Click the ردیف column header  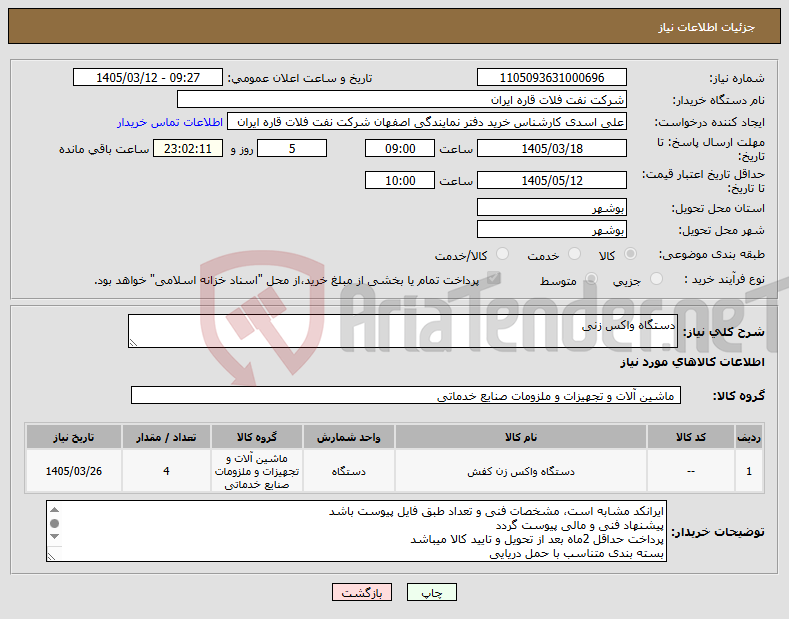coord(749,437)
